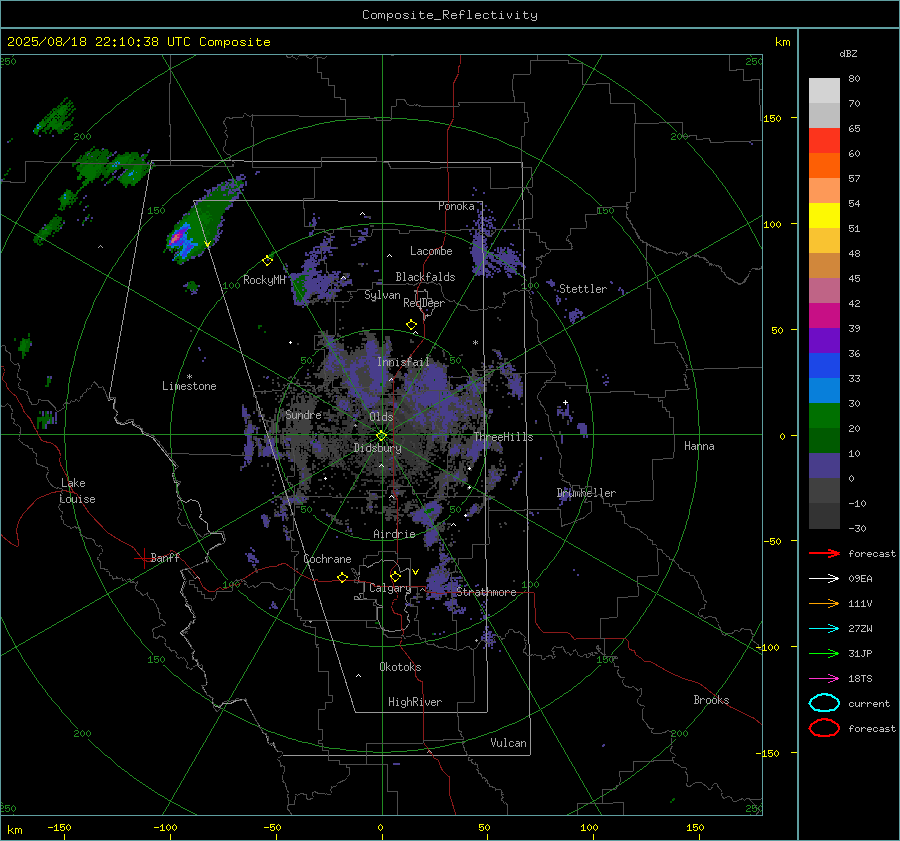This screenshot has height=841, width=900.
Task: Click the Airdrie label
Action: point(394,534)
